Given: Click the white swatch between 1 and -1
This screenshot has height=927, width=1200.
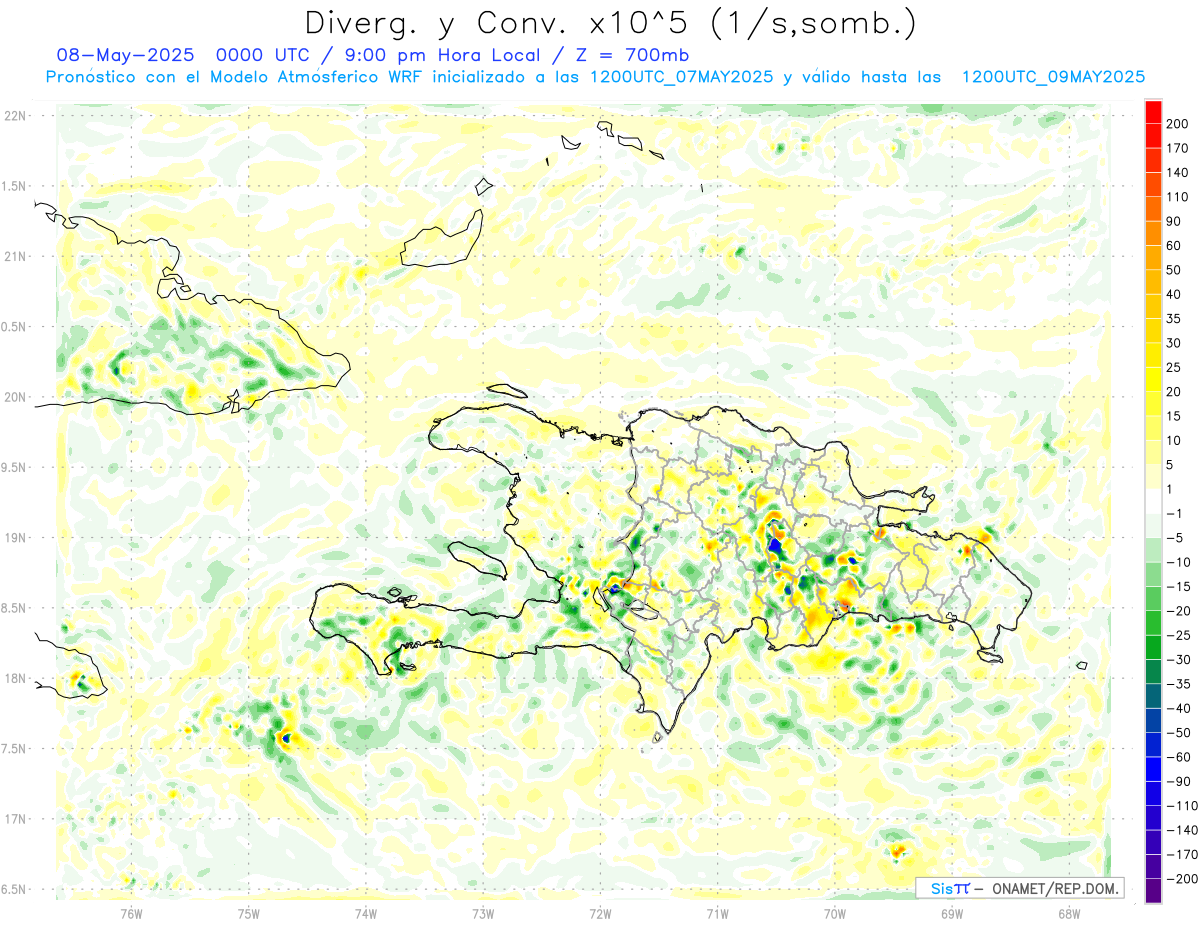Looking at the screenshot, I should [1153, 502].
